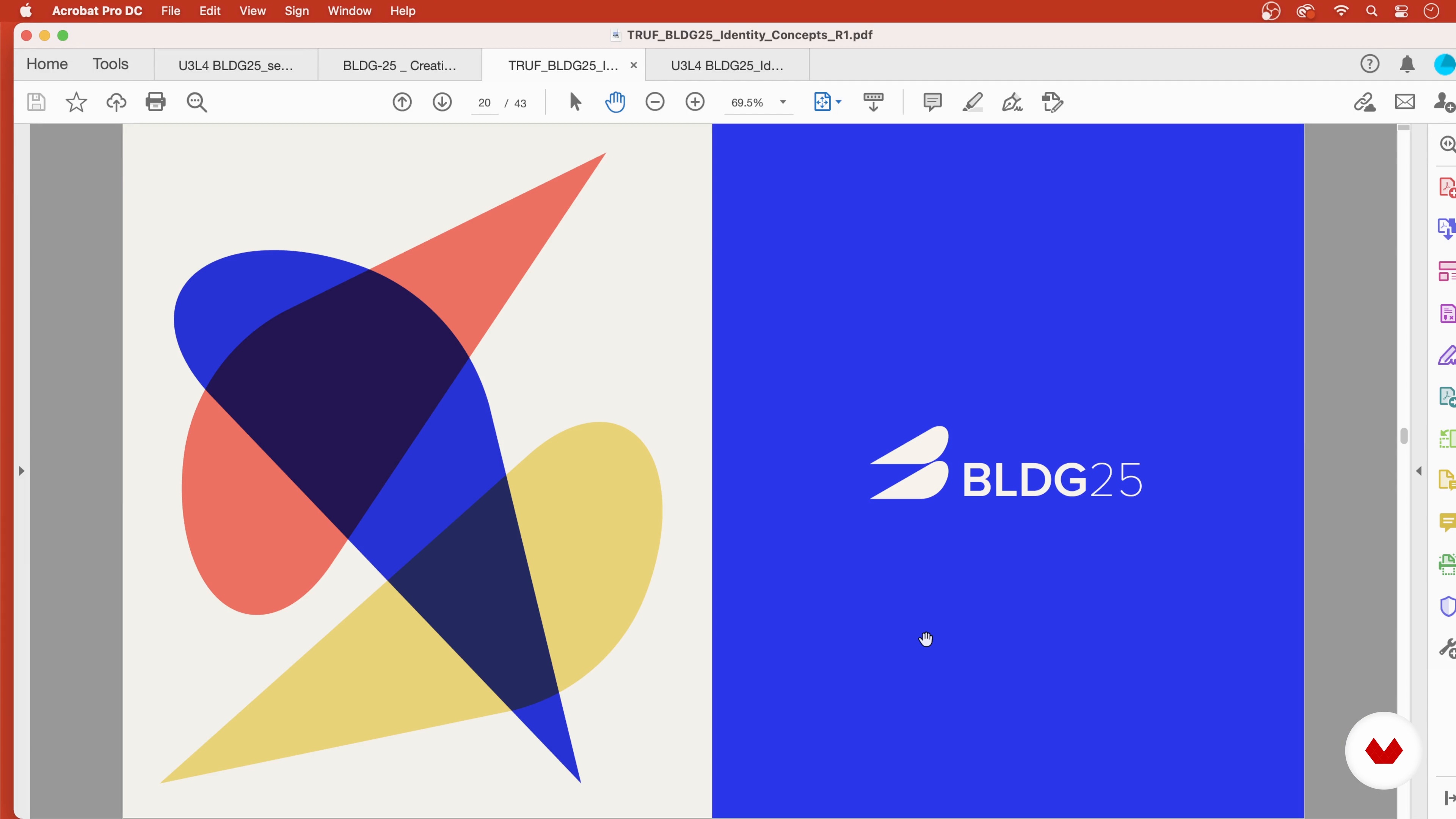Open the View menu
The height and width of the screenshot is (819, 1456).
click(252, 11)
